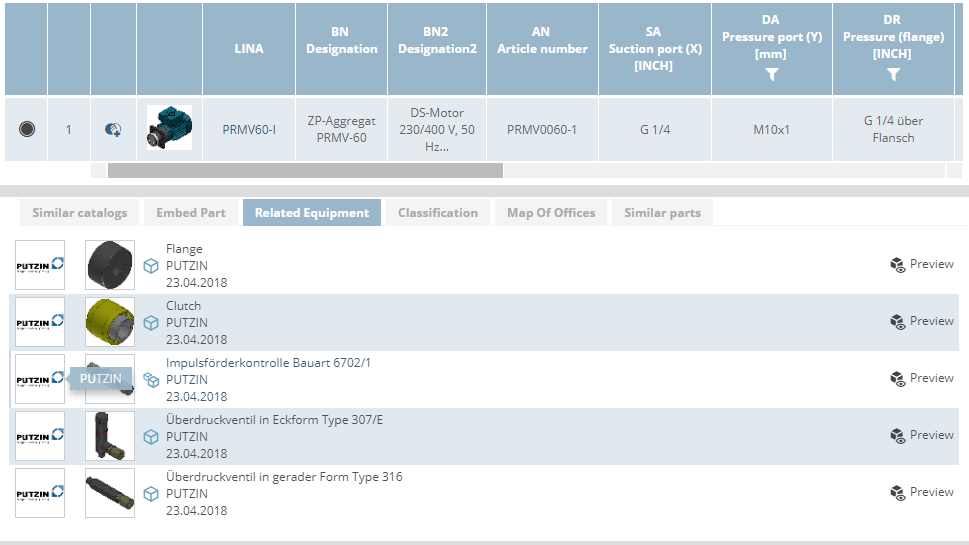The image size is (969, 545).
Task: Open the filter on DA Pressure port column
Action: (771, 75)
